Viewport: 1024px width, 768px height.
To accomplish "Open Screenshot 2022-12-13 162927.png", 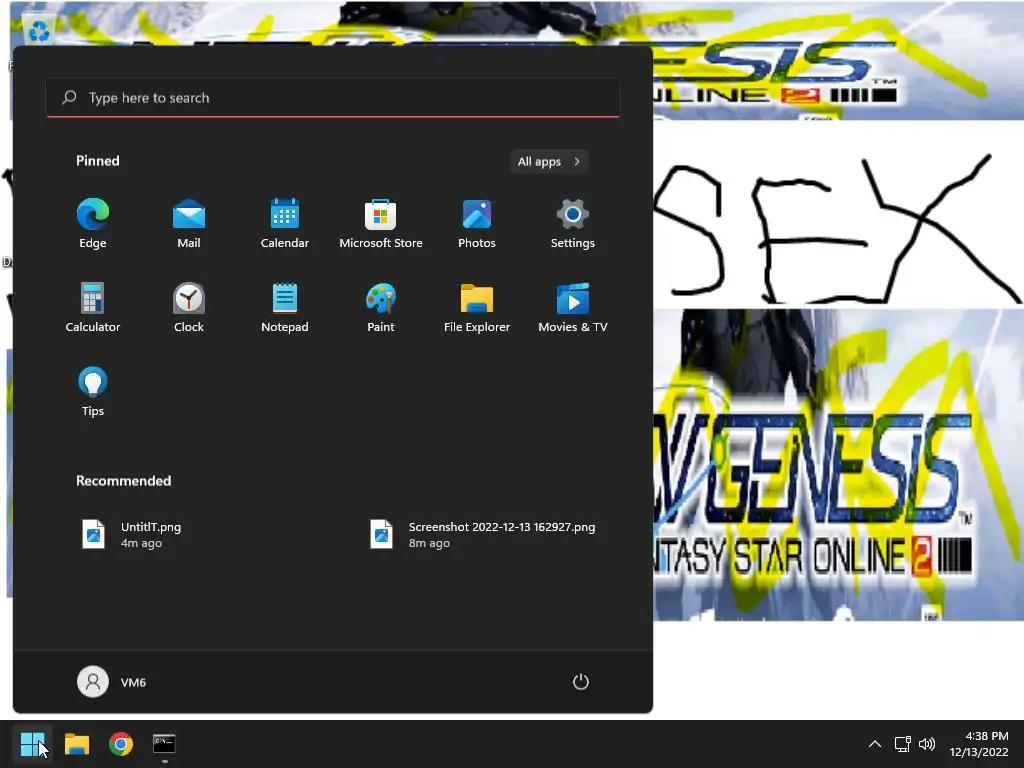I will pyautogui.click(x=483, y=534).
